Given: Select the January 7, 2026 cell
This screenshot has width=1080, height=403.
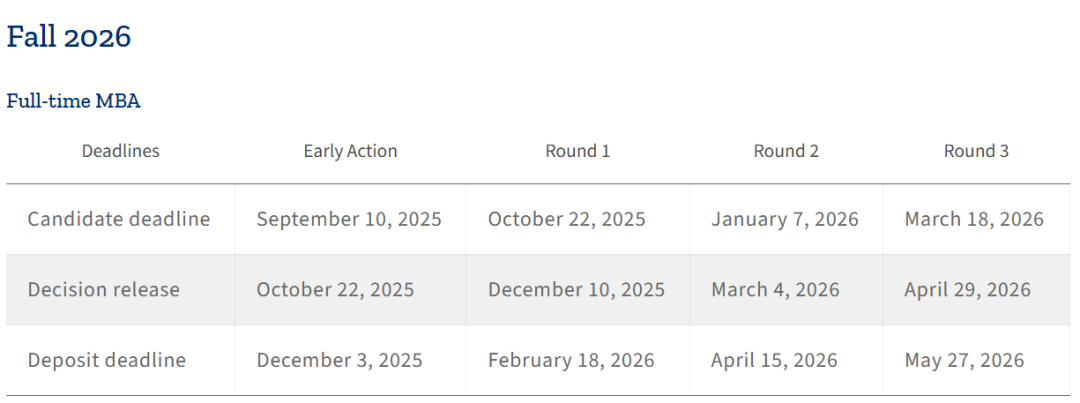Looking at the screenshot, I should [x=785, y=219].
